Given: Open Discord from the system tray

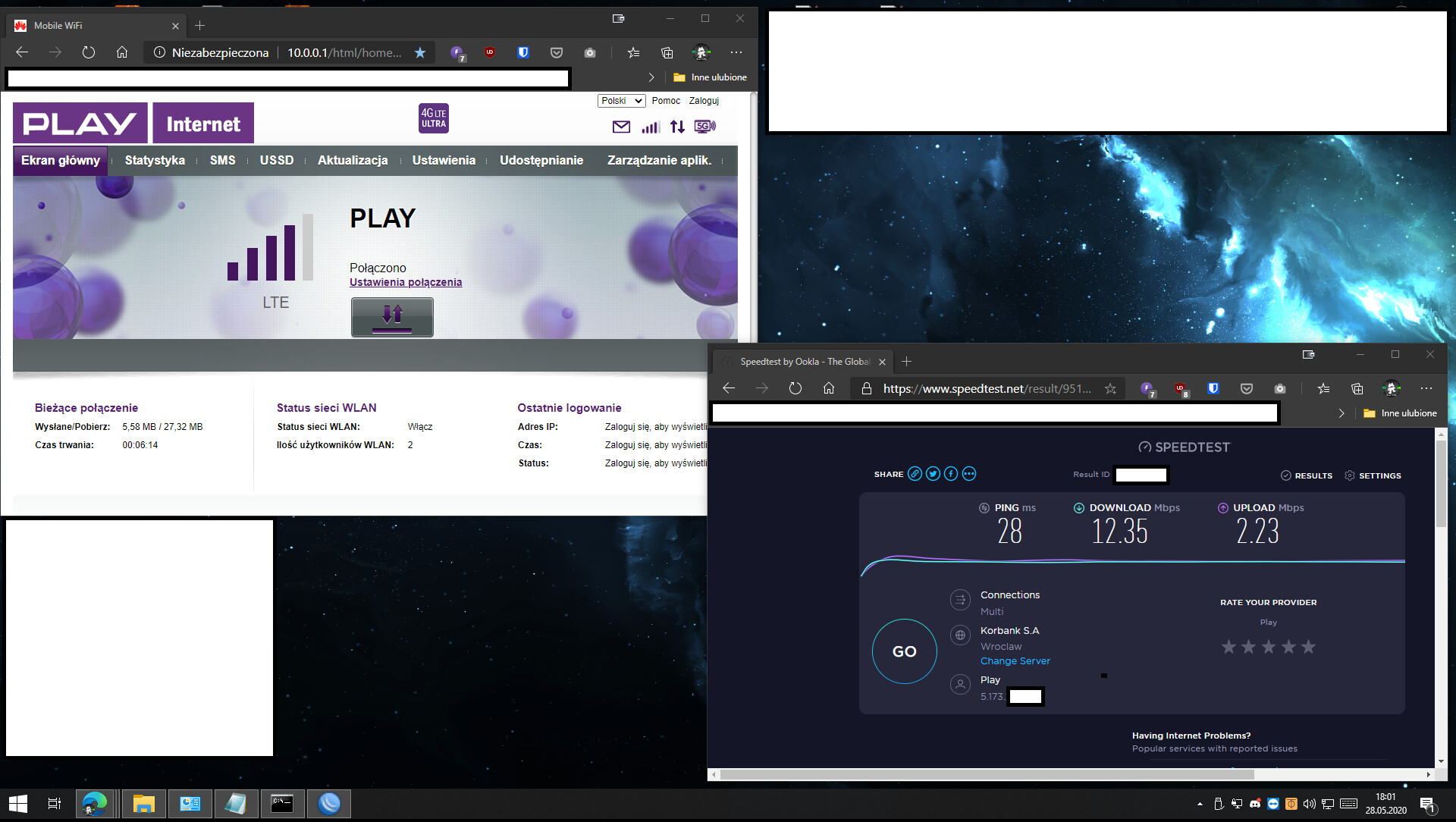Looking at the screenshot, I should (x=1255, y=803).
